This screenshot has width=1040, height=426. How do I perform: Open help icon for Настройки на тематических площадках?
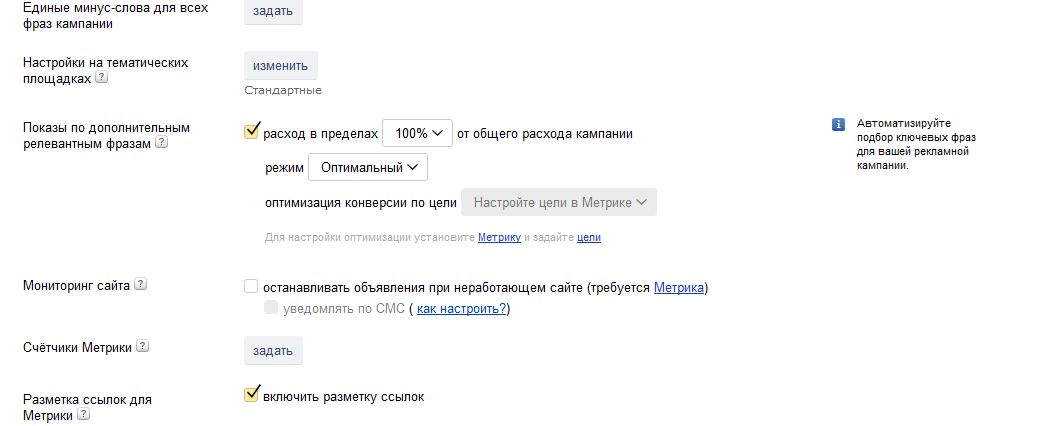click(x=102, y=78)
